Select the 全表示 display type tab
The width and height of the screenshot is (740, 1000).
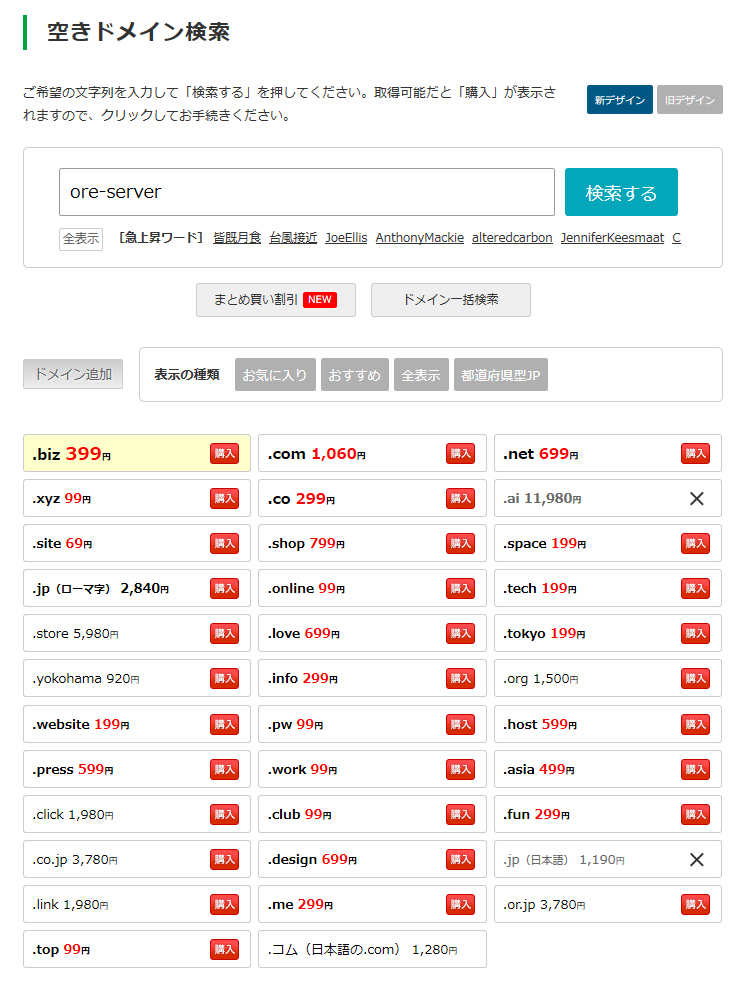pyautogui.click(x=421, y=374)
